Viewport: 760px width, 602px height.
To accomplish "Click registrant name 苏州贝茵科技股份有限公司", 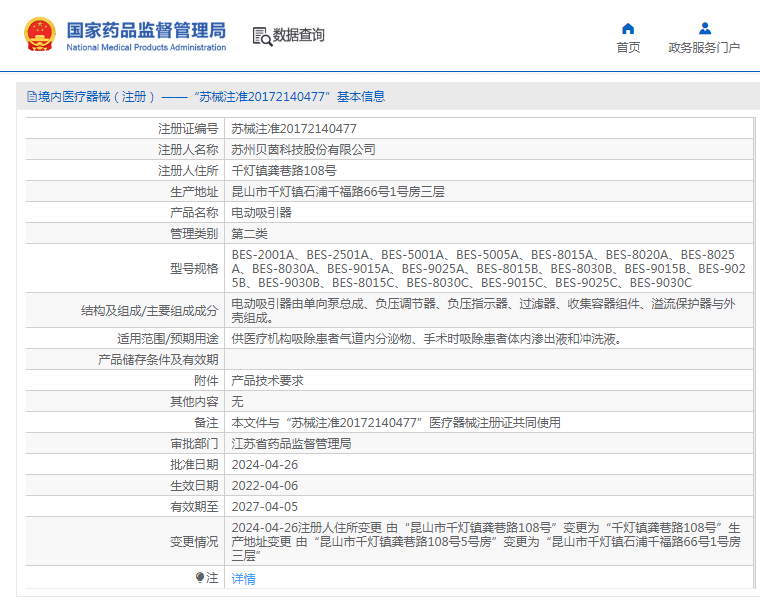I will point(303,150).
